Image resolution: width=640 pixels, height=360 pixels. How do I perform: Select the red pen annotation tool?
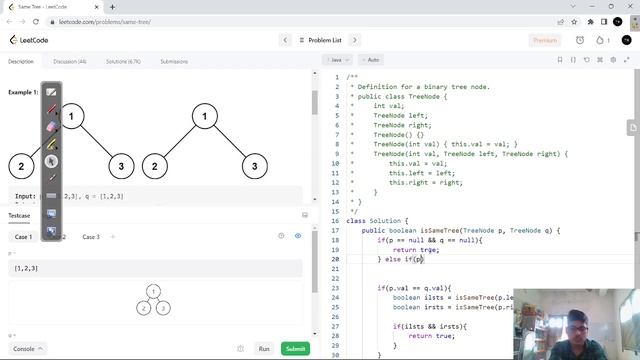(51, 109)
